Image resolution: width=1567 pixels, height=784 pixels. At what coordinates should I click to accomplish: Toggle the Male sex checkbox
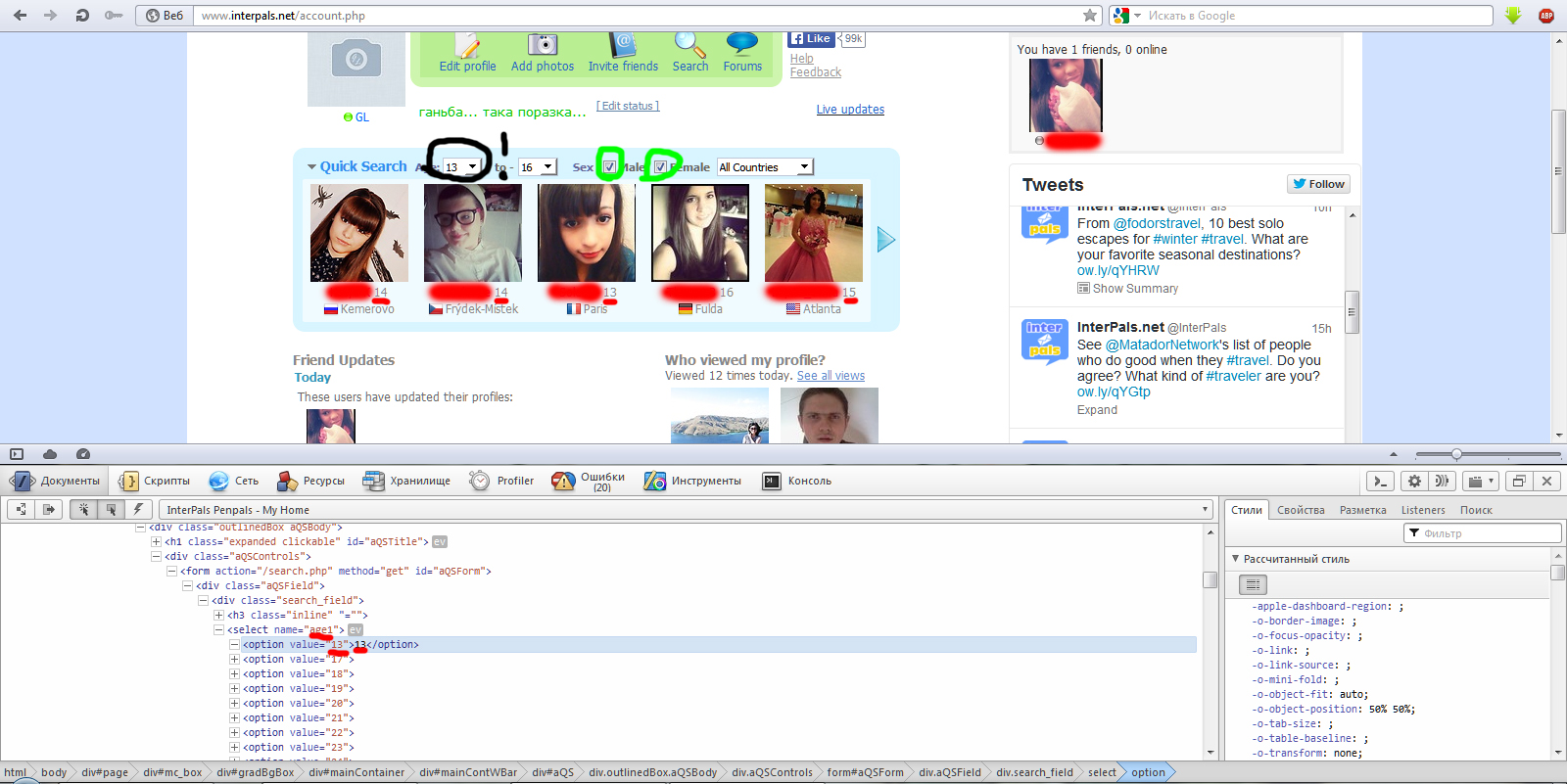click(x=609, y=166)
